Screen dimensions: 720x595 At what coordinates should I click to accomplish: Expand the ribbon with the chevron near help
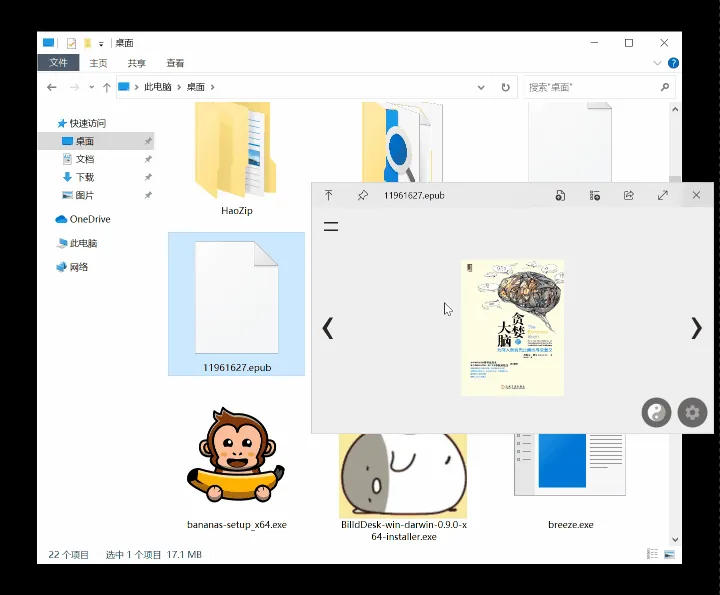coord(657,63)
